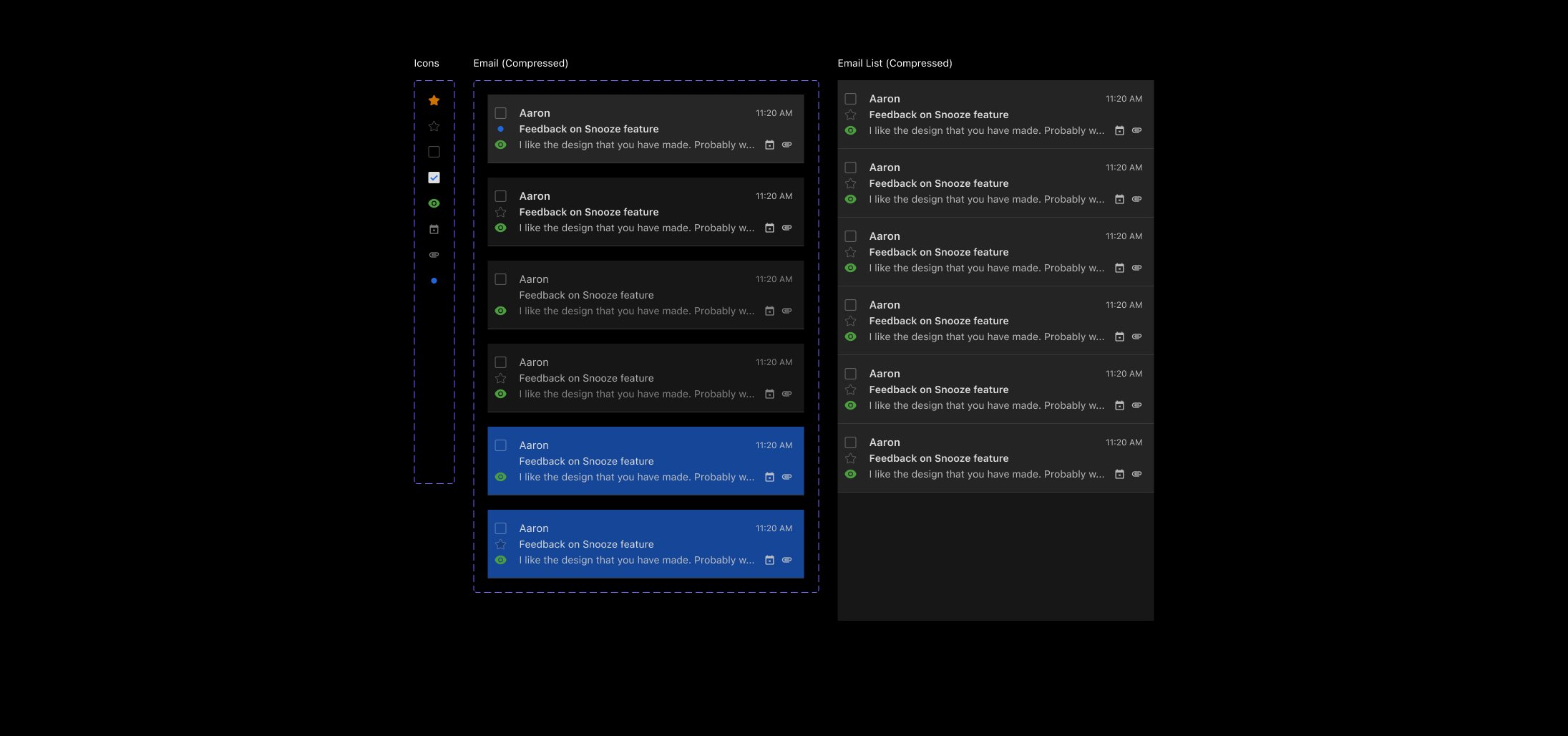Click attachment icon on sixth Email List row
Viewport: 1568px width, 736px height.
tap(1136, 474)
